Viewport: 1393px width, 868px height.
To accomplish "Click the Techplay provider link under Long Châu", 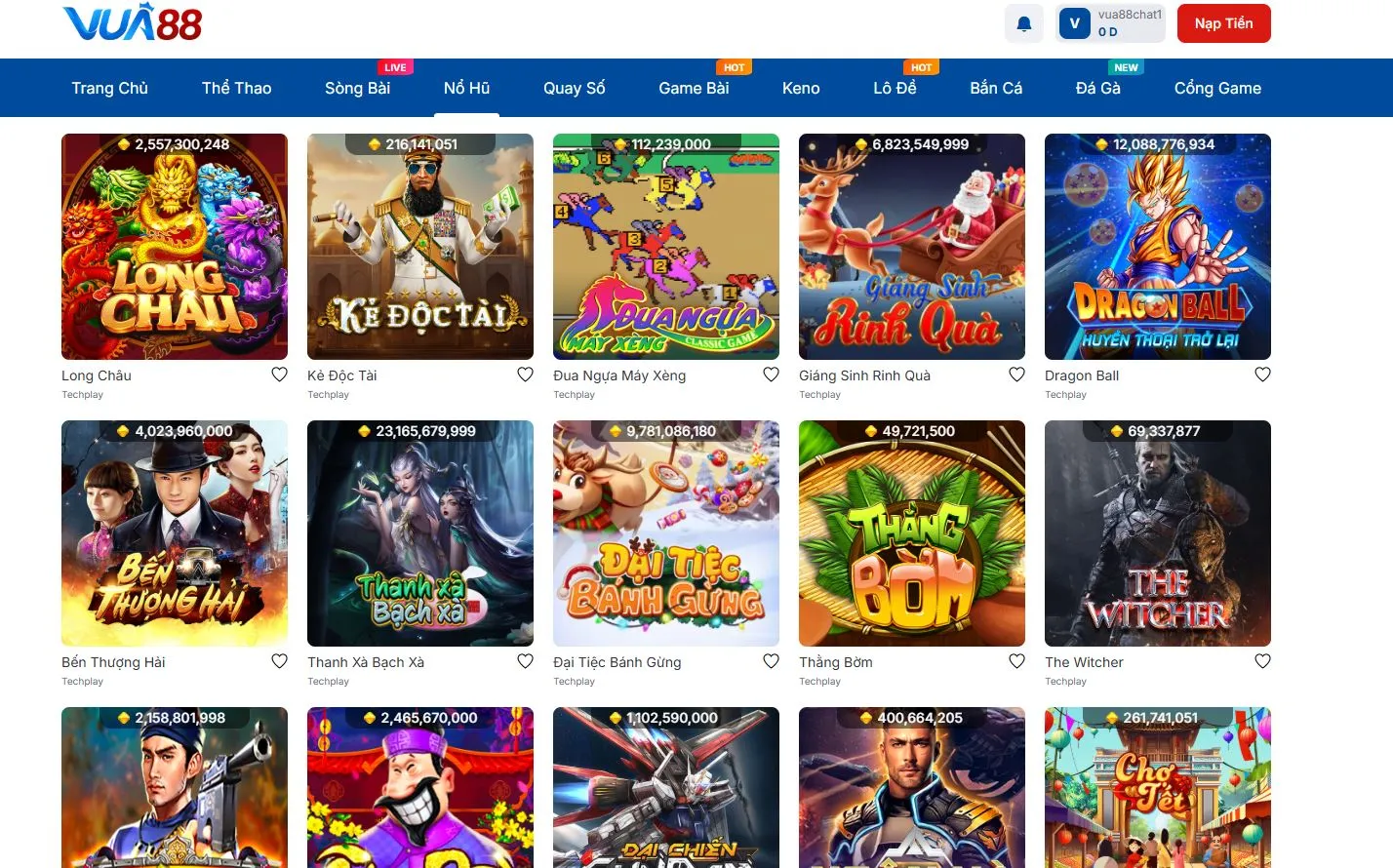I will click(x=82, y=394).
